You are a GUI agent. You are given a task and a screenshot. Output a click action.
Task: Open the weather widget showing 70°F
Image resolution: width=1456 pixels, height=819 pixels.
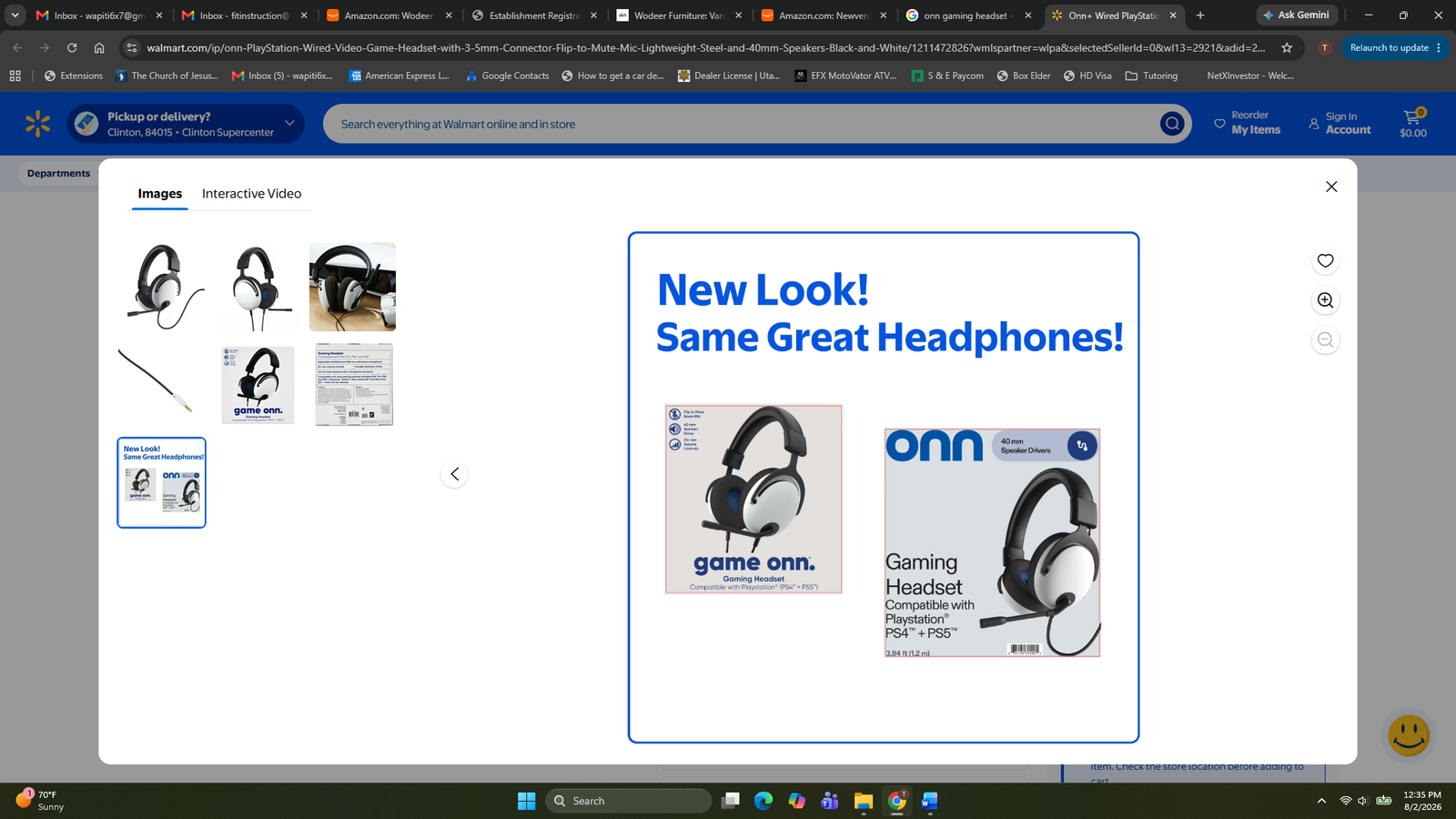41,801
